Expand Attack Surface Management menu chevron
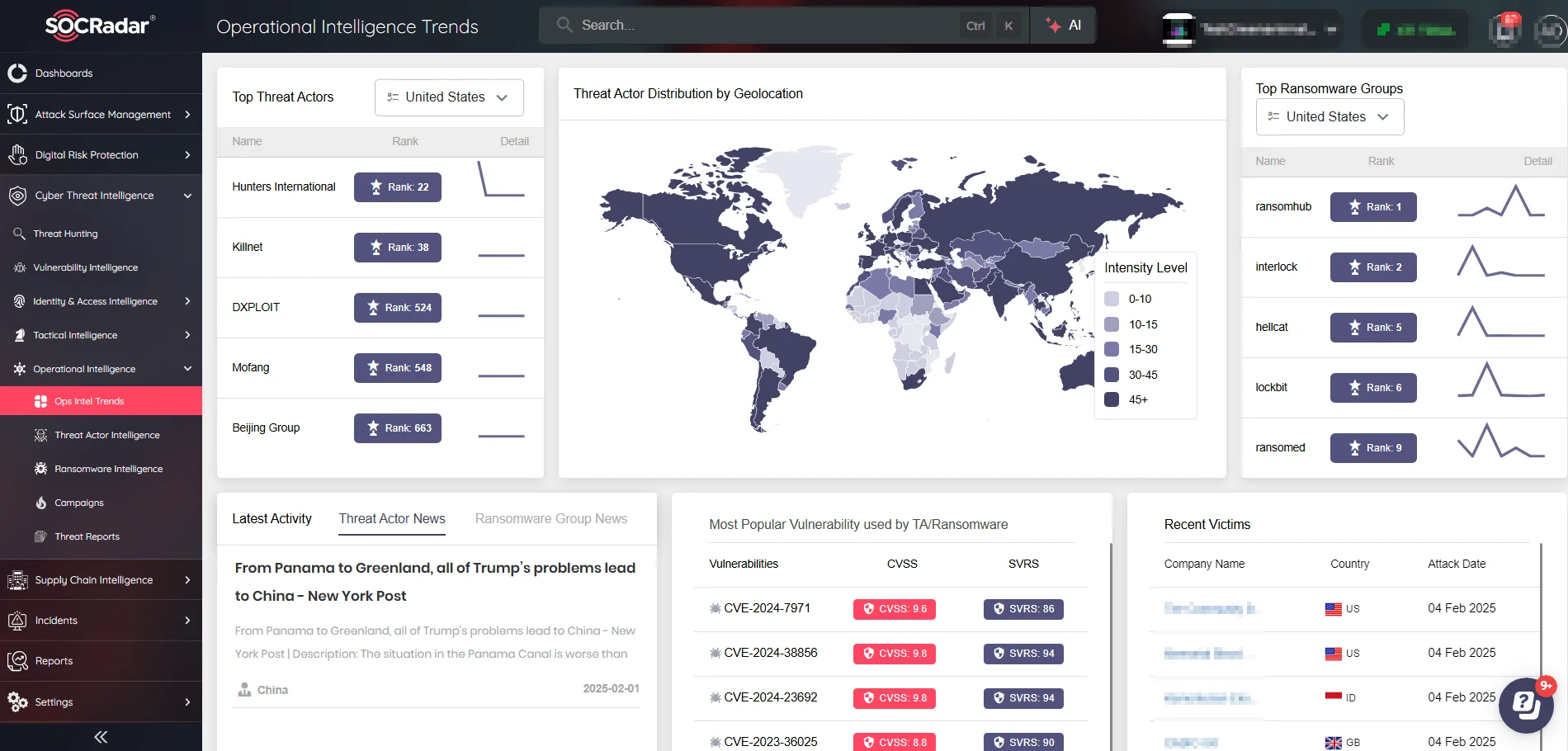 point(187,115)
